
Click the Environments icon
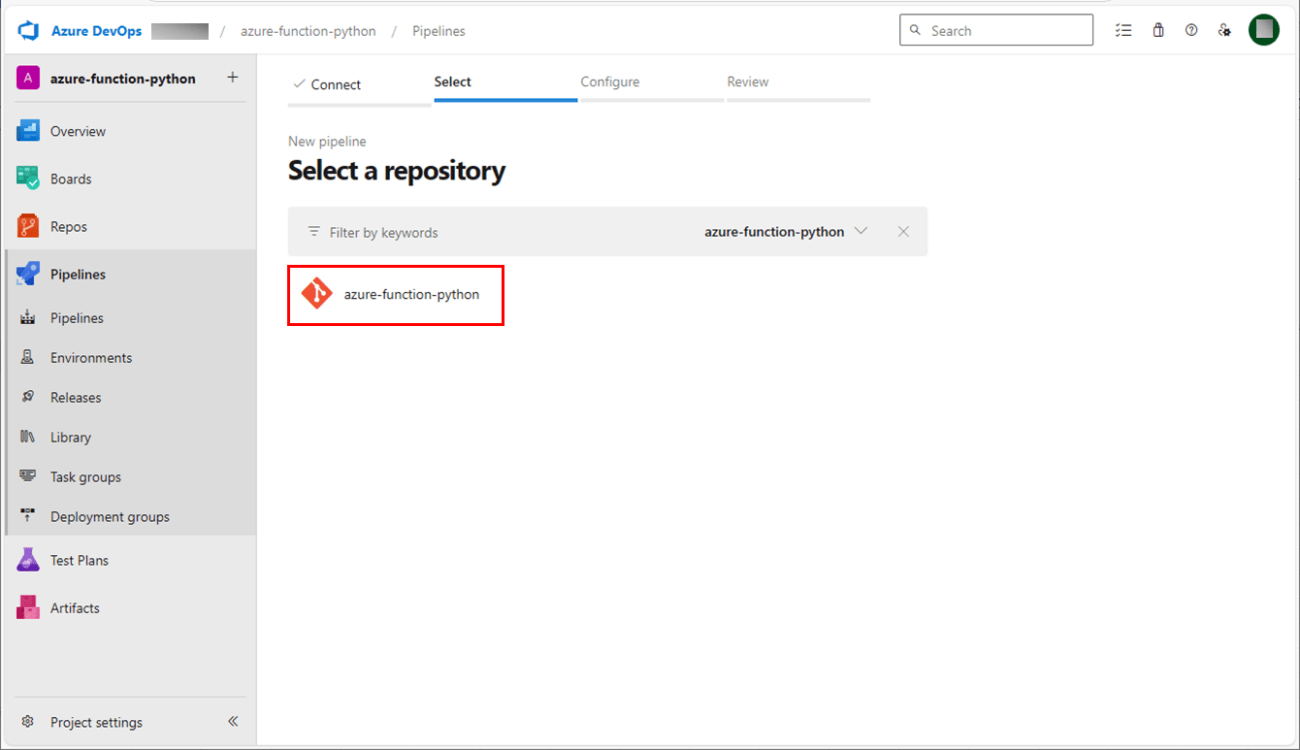click(x=28, y=357)
